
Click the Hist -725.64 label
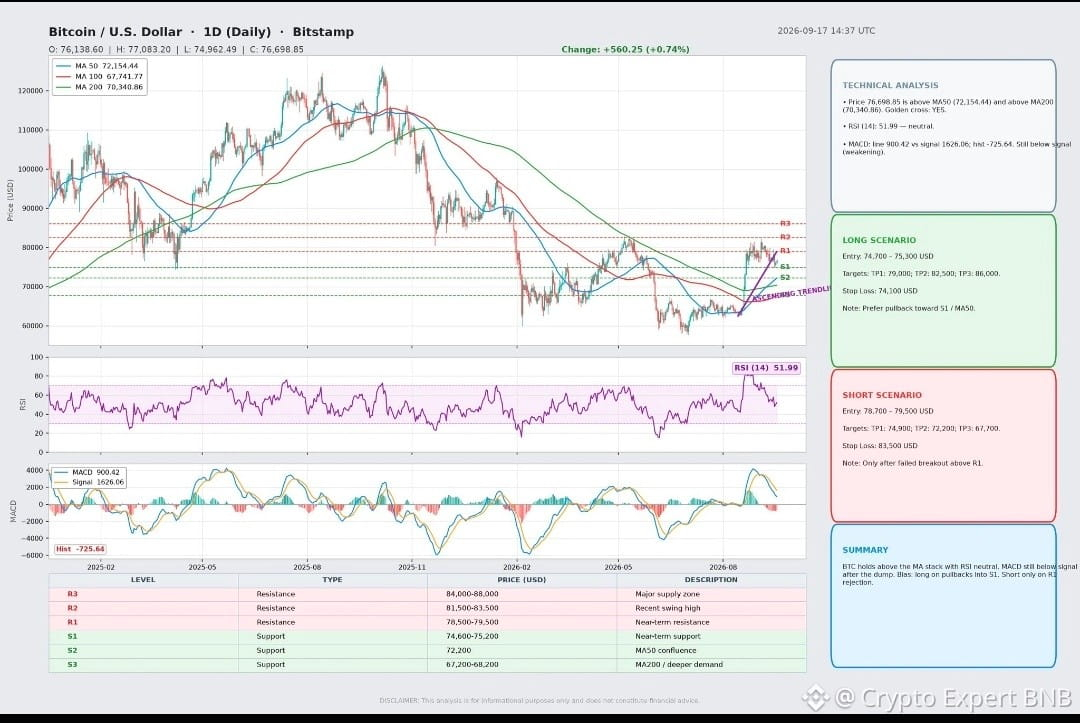click(81, 549)
